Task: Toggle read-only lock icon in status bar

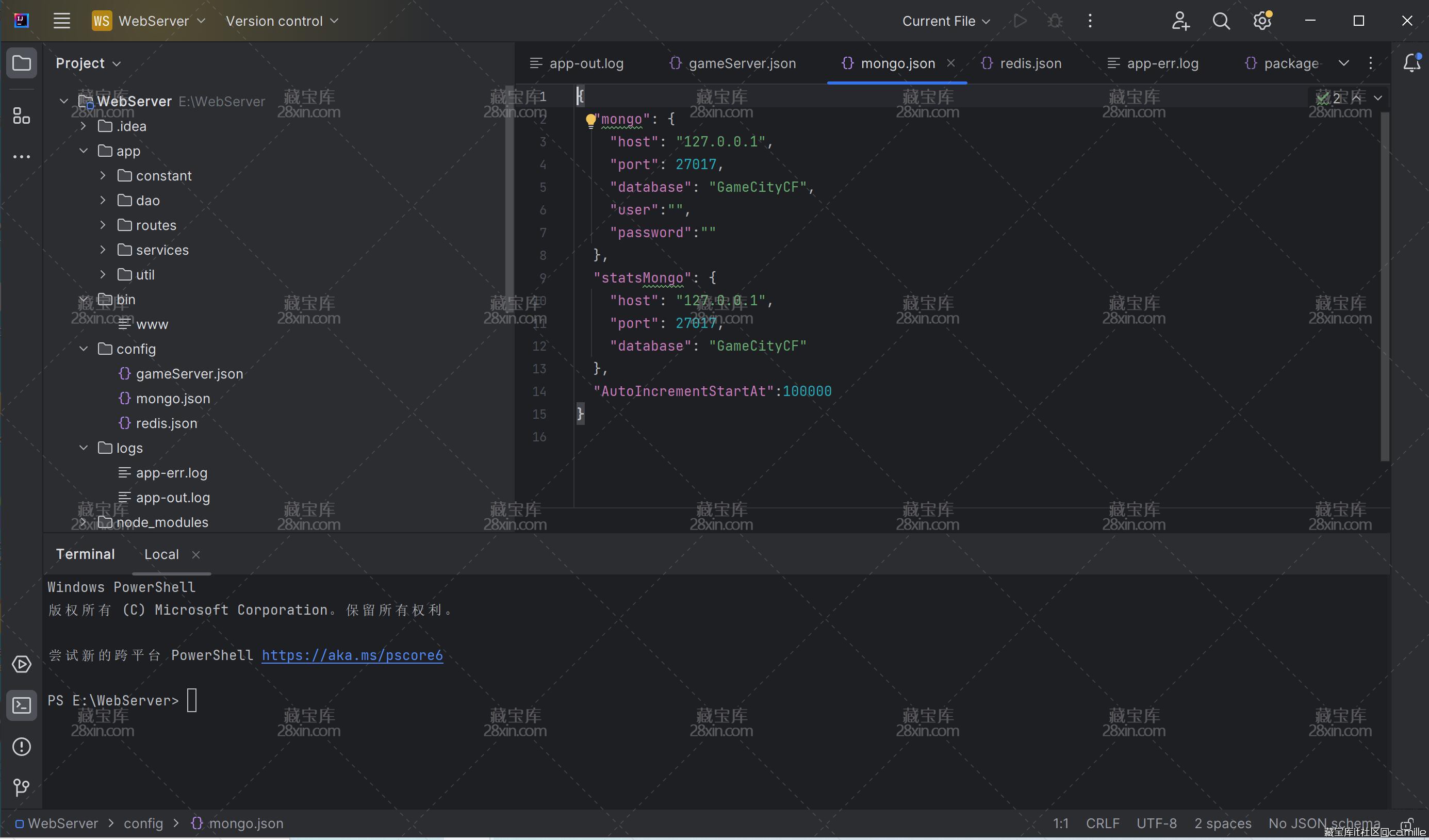Action: [x=1406, y=823]
